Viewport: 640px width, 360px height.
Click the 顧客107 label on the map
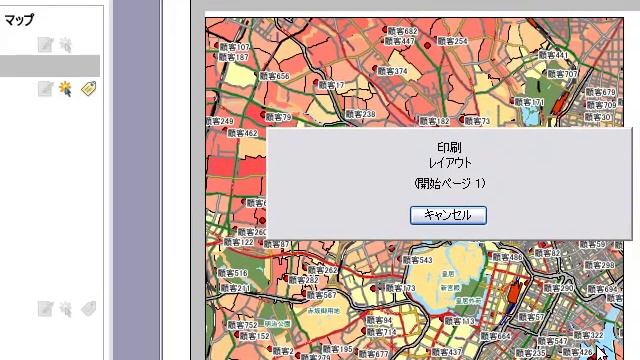pos(234,47)
